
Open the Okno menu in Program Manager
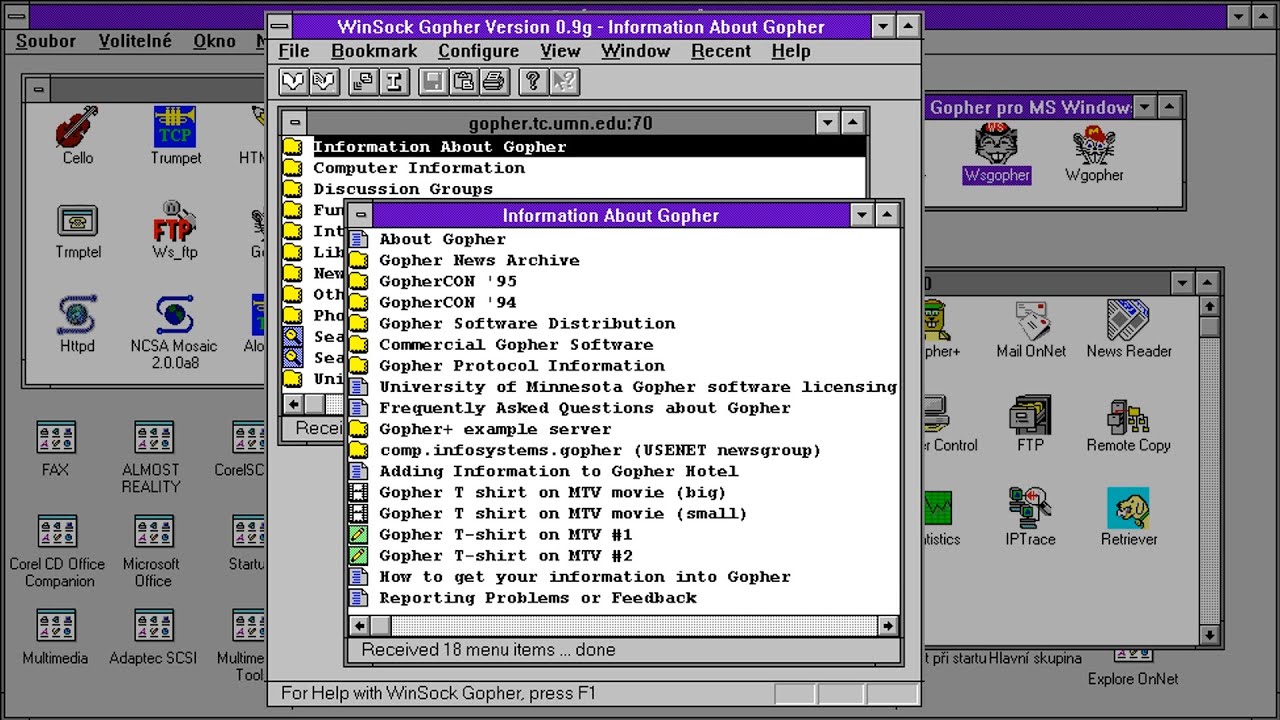tap(214, 41)
